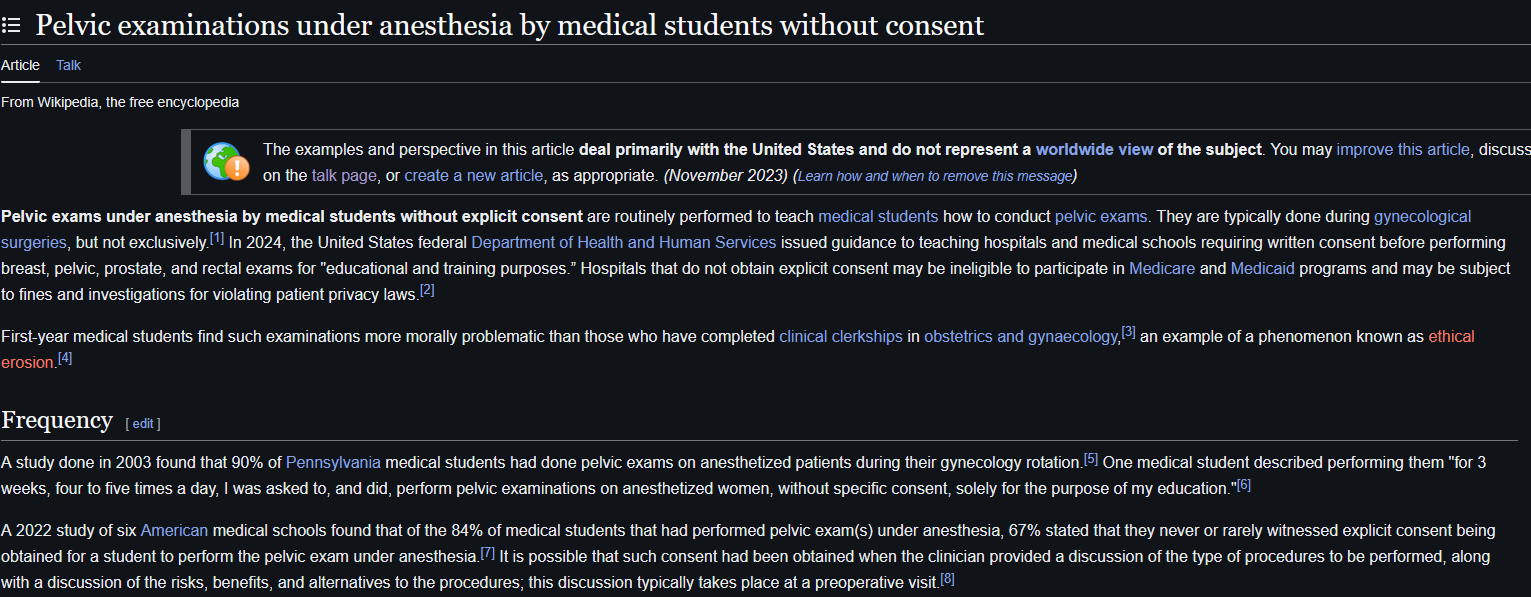The width and height of the screenshot is (1531, 597).
Task: Jump to citation reference 7
Action: click(x=488, y=552)
